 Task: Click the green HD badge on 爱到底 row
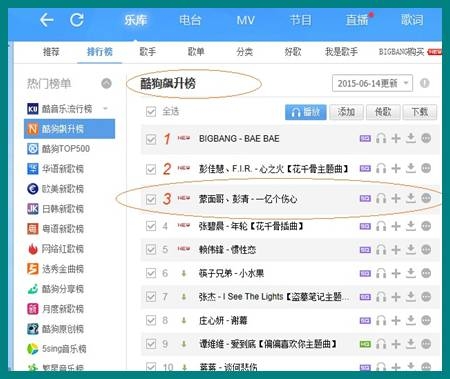pos(365,344)
